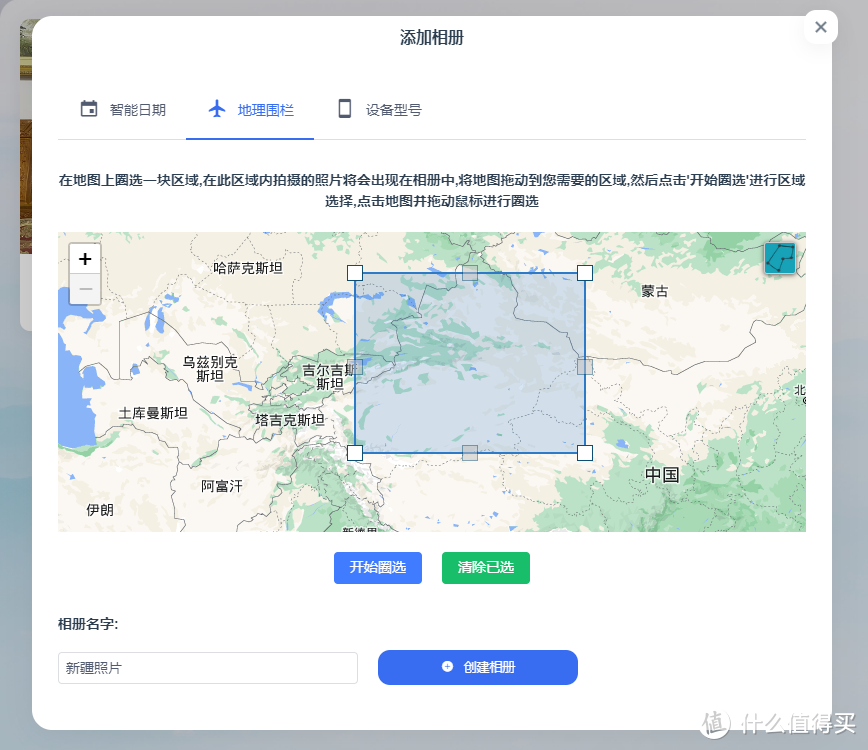
Task: Click the 塔吉克斯坦 label on the map
Action: point(290,420)
